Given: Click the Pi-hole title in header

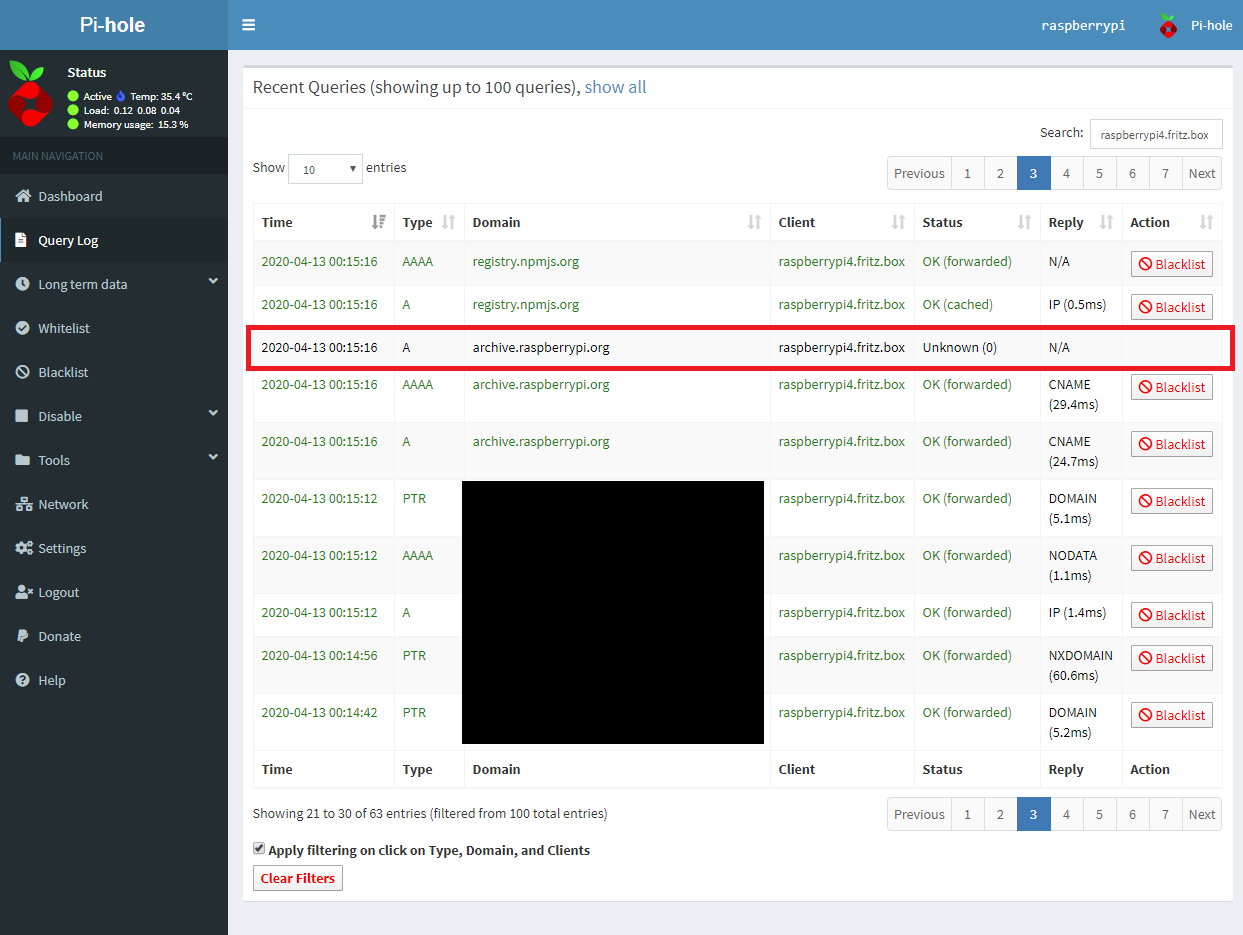Looking at the screenshot, I should click(x=113, y=25).
